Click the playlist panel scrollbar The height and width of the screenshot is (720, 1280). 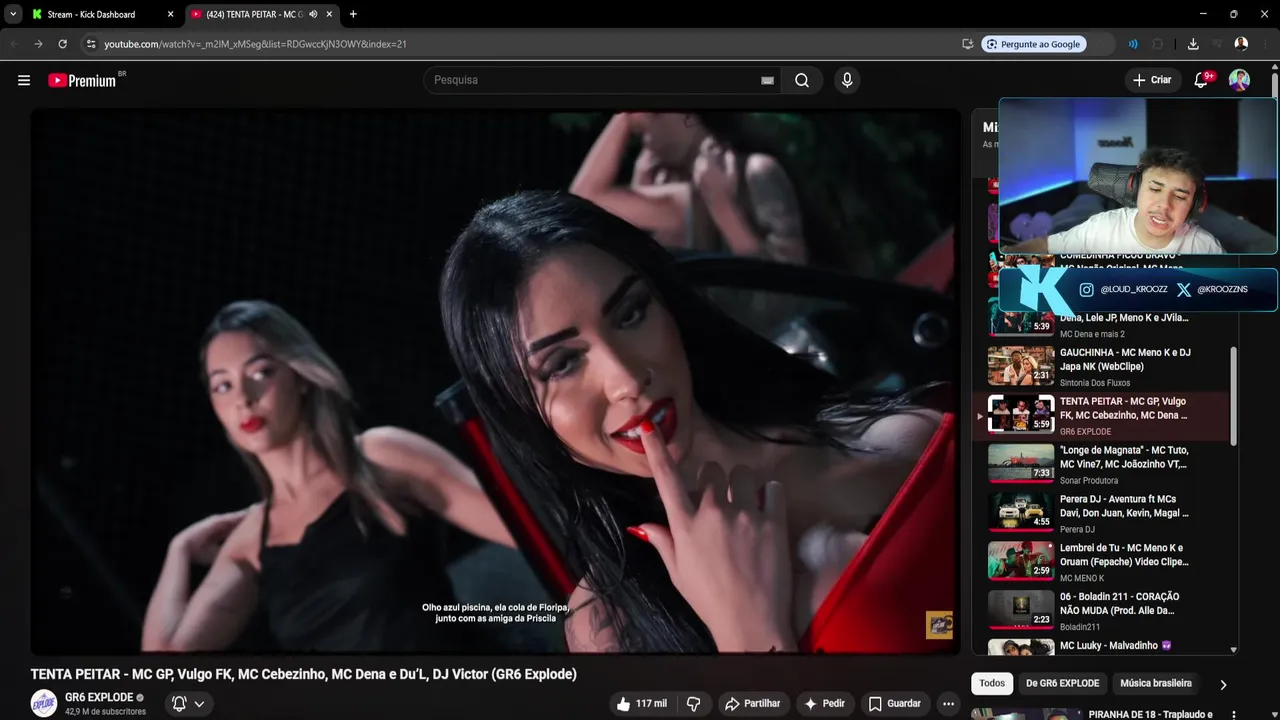pyautogui.click(x=1233, y=397)
